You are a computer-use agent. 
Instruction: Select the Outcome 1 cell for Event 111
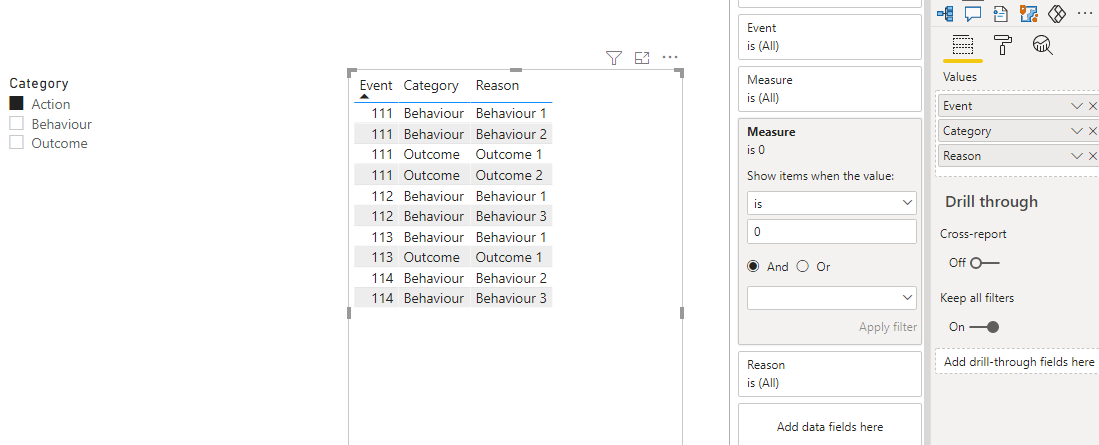(510, 154)
